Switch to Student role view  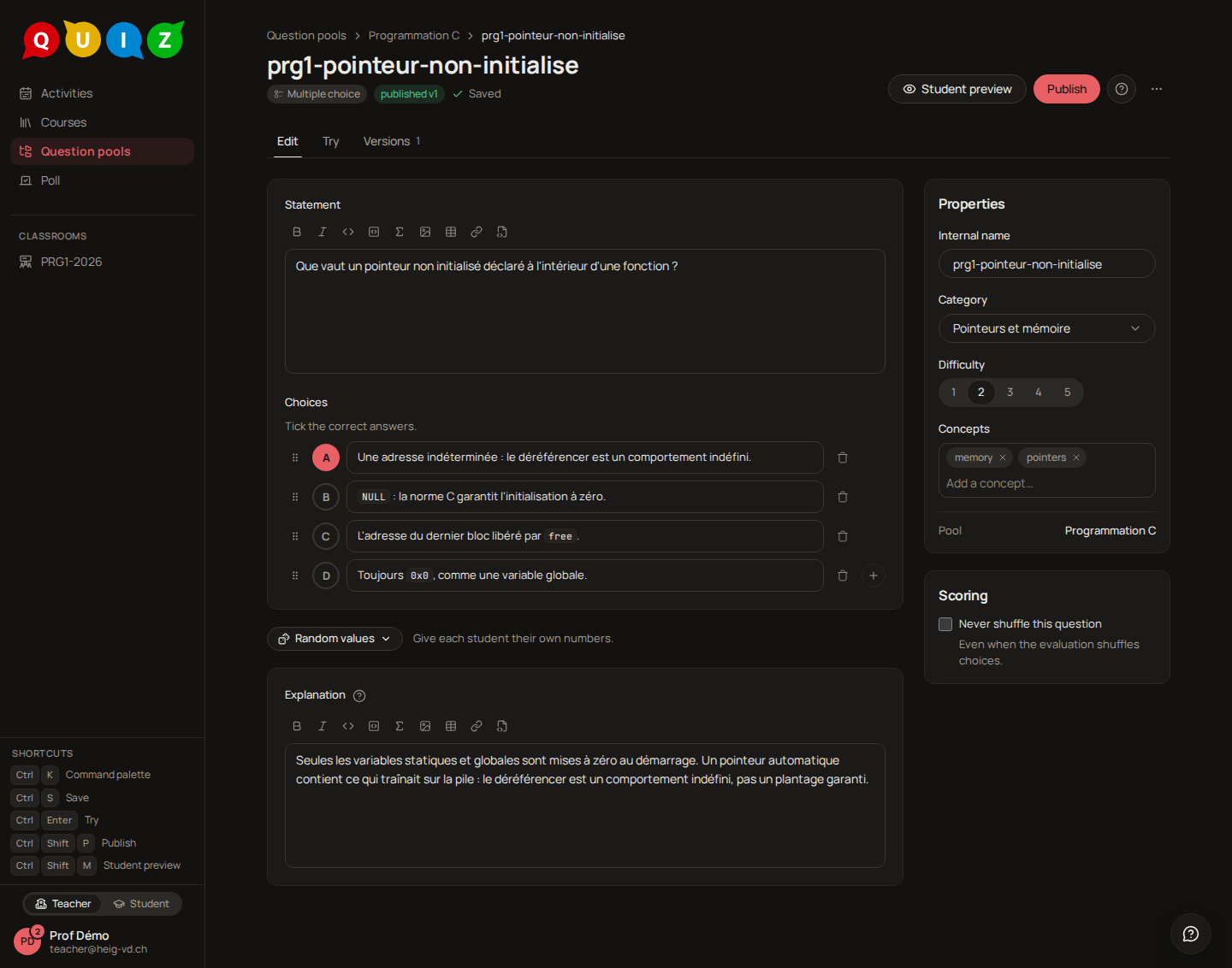pyautogui.click(x=142, y=904)
